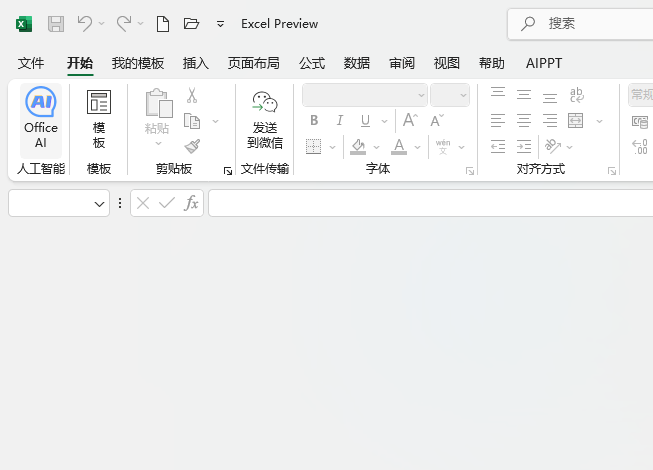The height and width of the screenshot is (470, 653).
Task: Open the font size combo box
Action: click(x=450, y=95)
